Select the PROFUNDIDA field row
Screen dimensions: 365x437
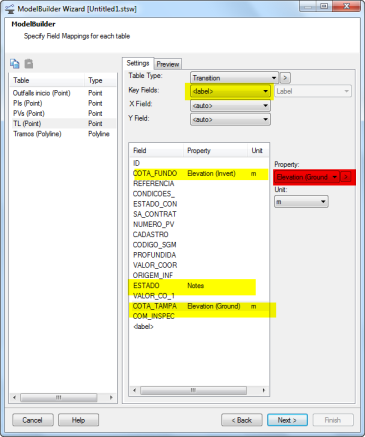coord(199,255)
